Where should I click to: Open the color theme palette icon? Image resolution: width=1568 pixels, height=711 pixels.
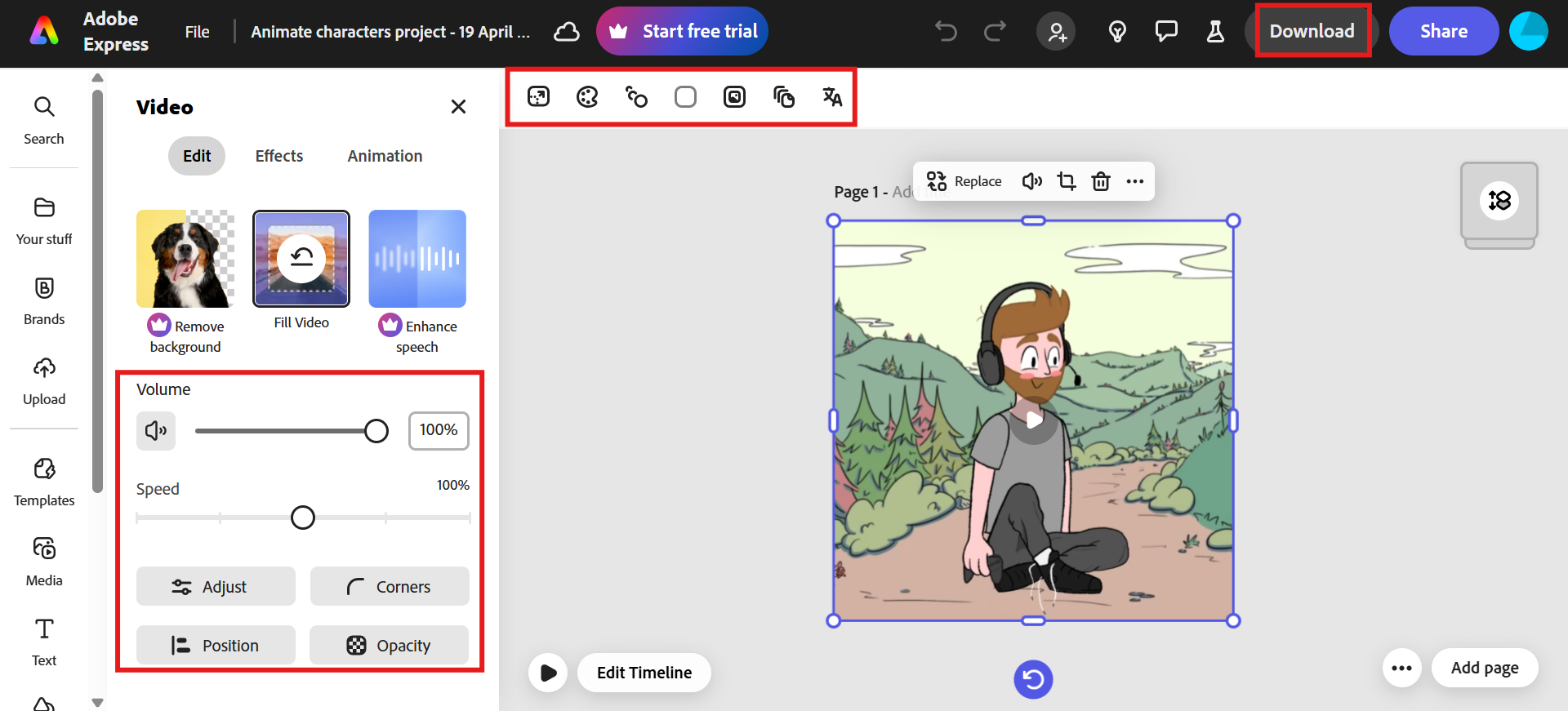coord(587,97)
